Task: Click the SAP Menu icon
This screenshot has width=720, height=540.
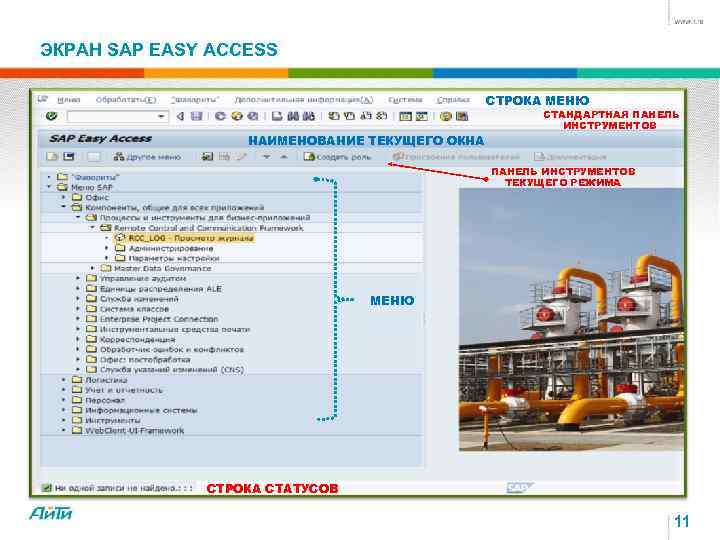Action: click(68, 157)
